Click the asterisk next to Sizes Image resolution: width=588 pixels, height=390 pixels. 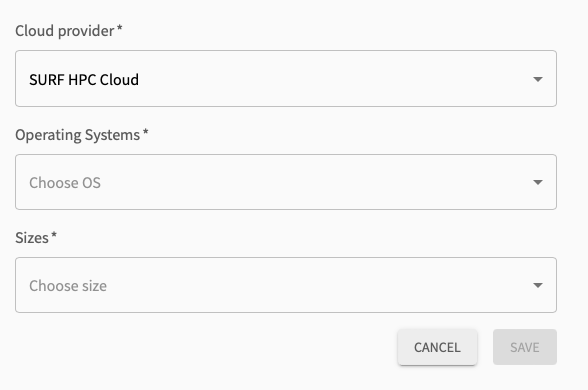(x=54, y=235)
